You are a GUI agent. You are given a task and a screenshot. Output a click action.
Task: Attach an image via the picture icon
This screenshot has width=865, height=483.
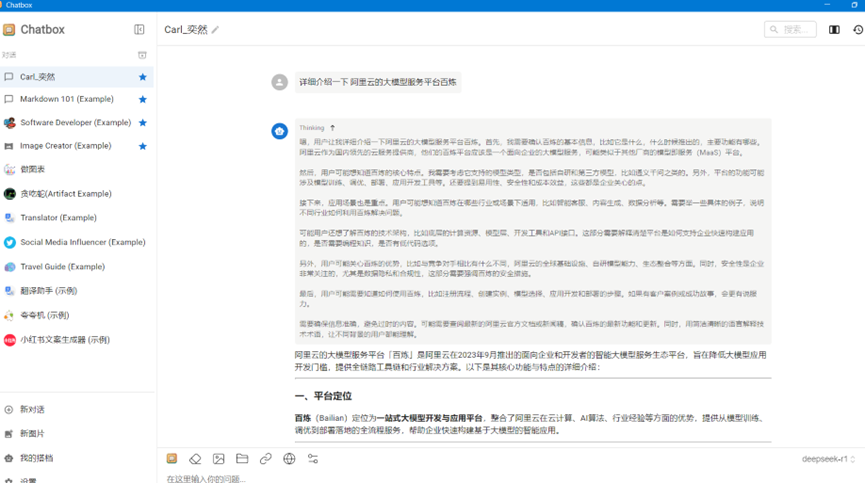[x=218, y=459]
